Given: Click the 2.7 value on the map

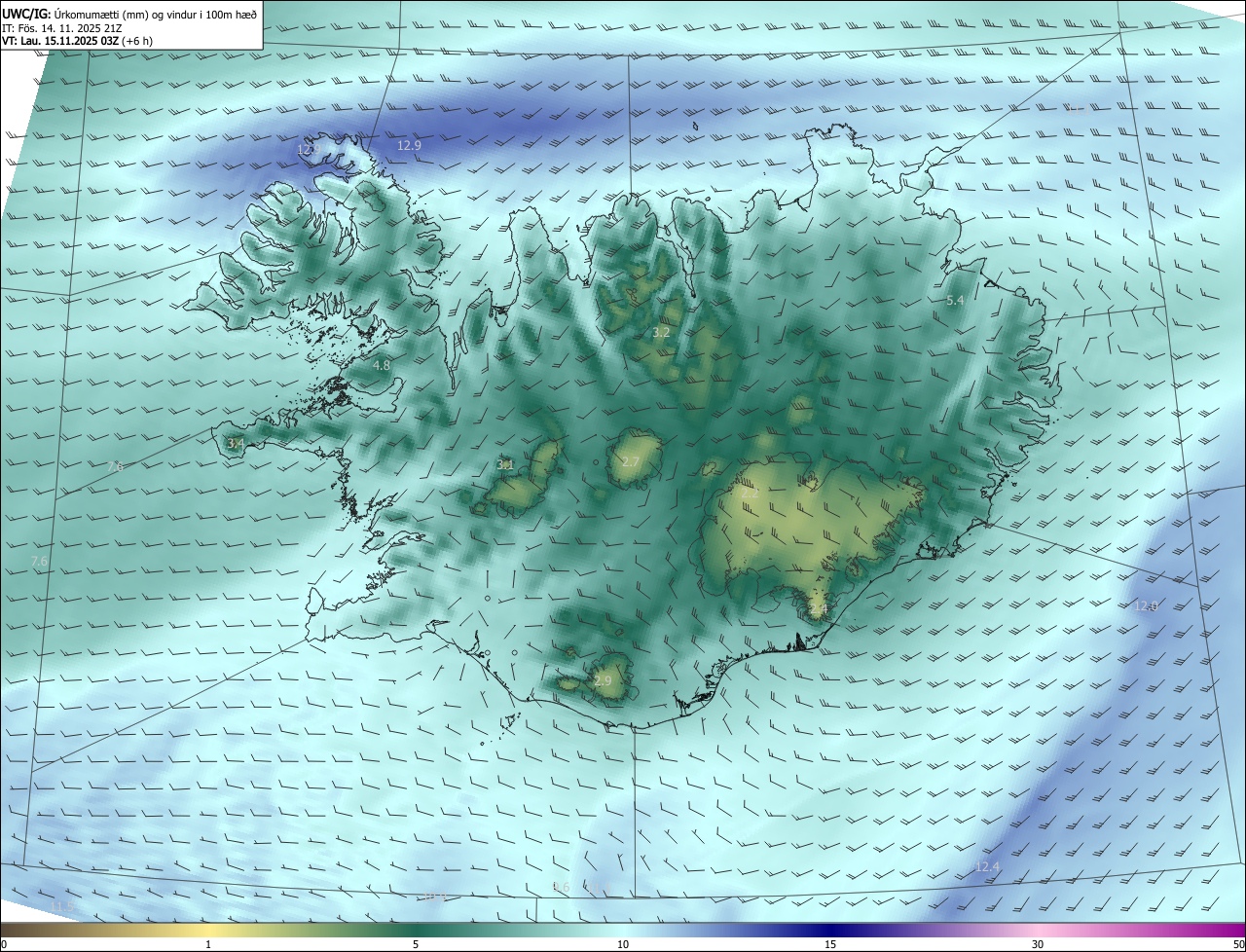Looking at the screenshot, I should [x=630, y=460].
